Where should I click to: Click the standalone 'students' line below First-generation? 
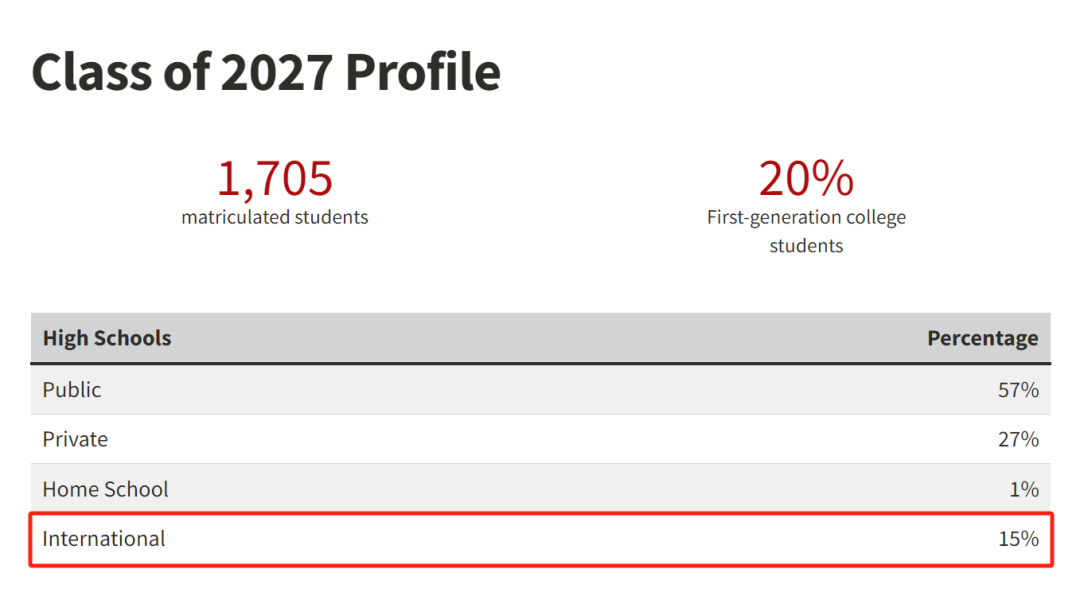point(806,246)
